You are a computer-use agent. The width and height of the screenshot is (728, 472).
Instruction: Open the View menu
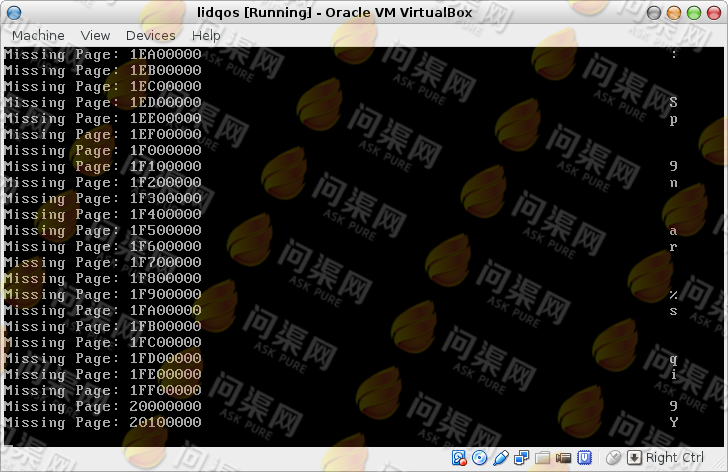95,35
